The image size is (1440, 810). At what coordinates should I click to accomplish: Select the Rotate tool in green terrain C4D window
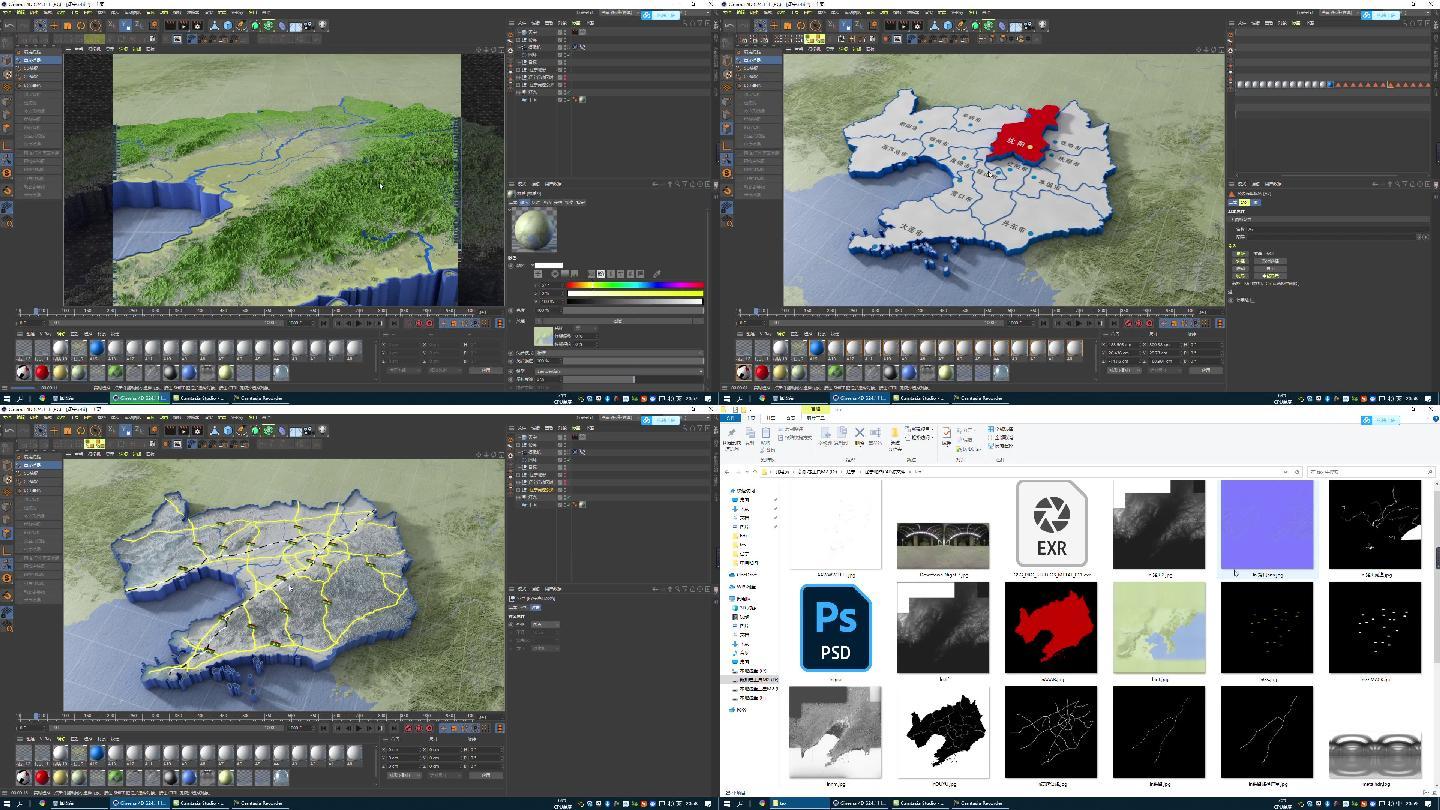pyautogui.click(x=81, y=26)
